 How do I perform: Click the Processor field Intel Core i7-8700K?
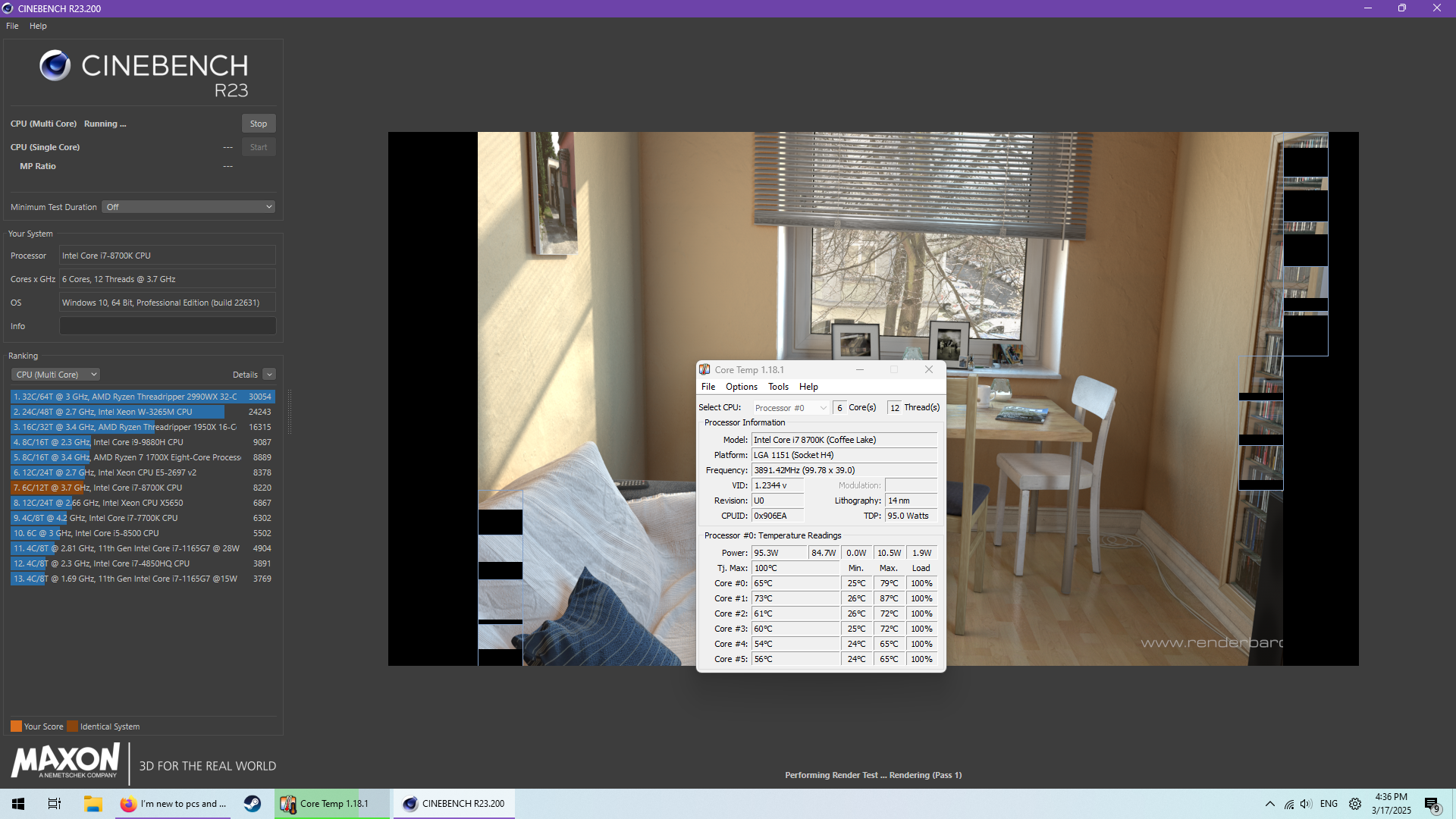point(168,256)
